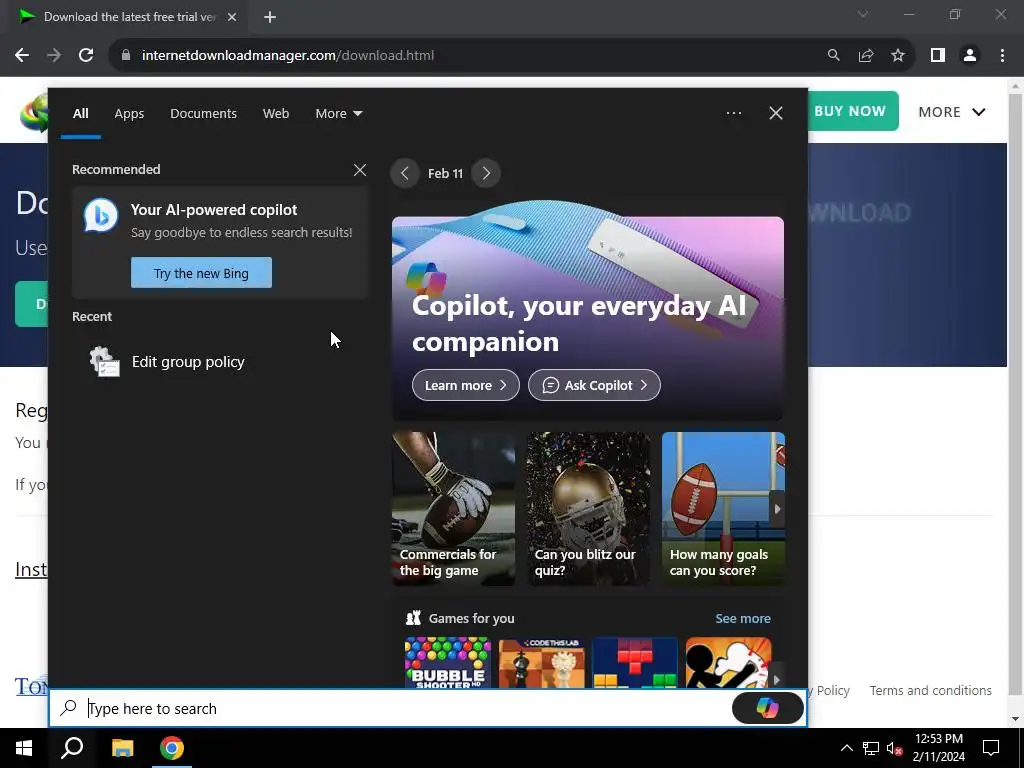Close the Windows search panel

pos(776,113)
